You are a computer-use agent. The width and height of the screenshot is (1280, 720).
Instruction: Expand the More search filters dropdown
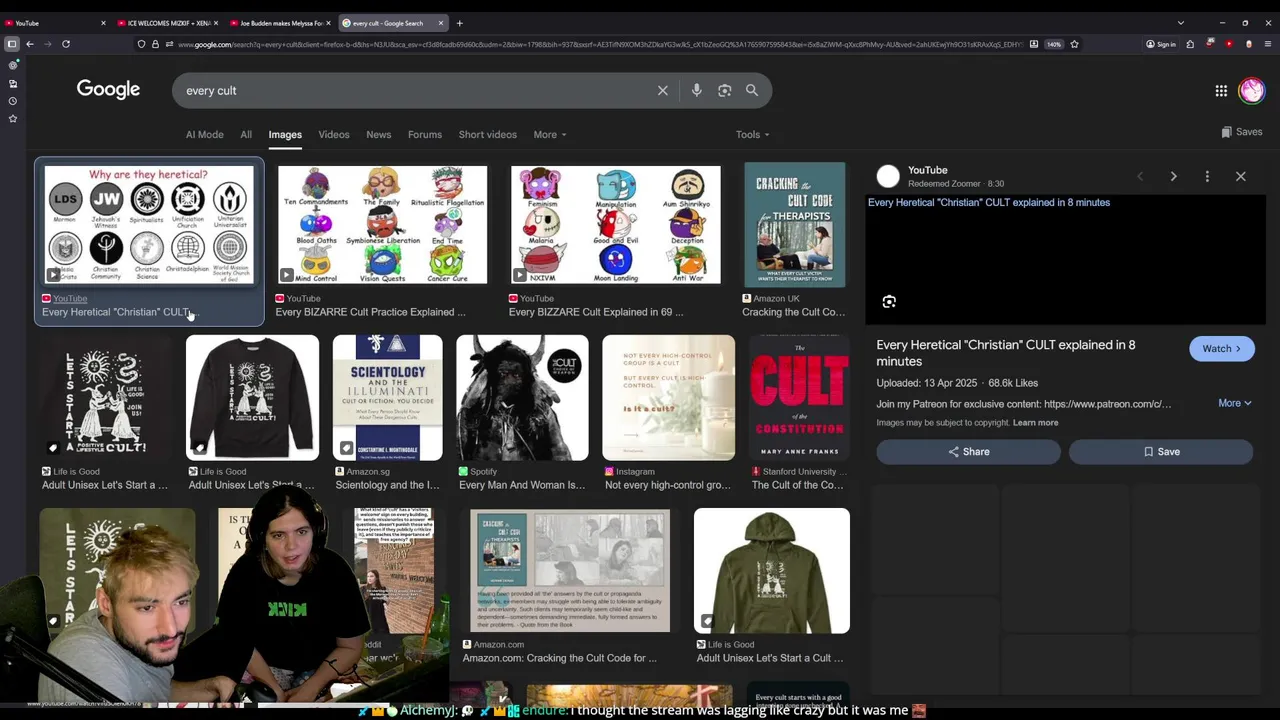(x=550, y=134)
